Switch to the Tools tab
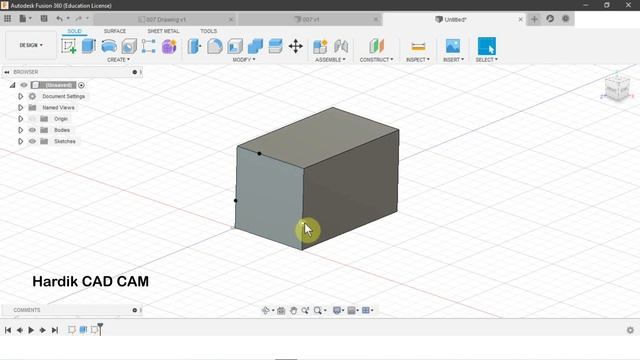Screen dimensions: 640x360 click(x=208, y=31)
